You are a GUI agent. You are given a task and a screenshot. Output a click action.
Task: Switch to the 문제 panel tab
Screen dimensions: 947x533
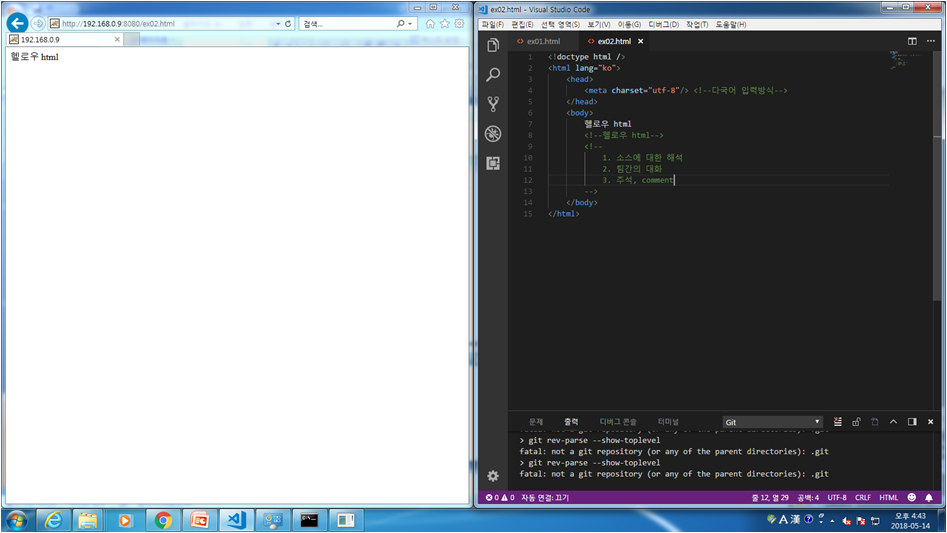(x=536, y=422)
